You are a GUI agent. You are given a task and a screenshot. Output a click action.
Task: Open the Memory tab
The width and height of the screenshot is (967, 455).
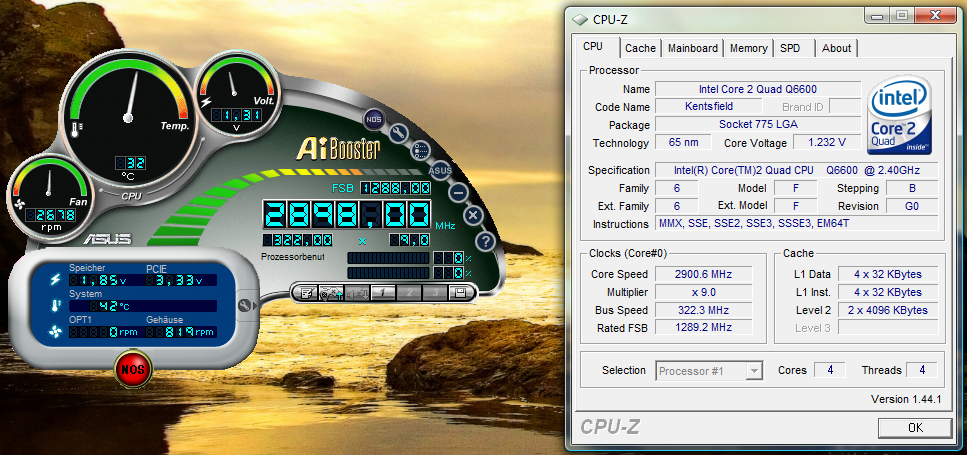[749, 48]
